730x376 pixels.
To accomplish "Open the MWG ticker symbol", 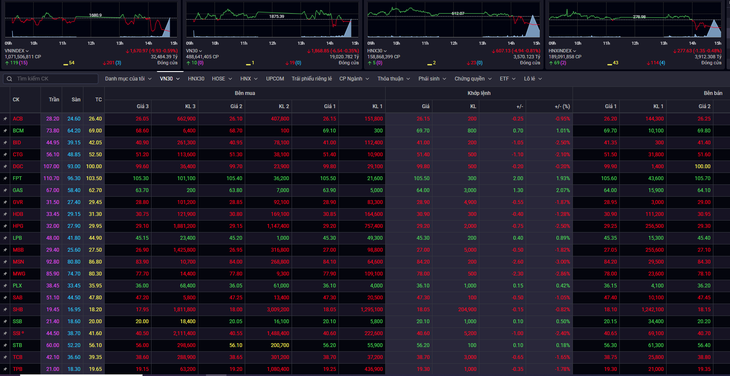I will (x=19, y=274).
